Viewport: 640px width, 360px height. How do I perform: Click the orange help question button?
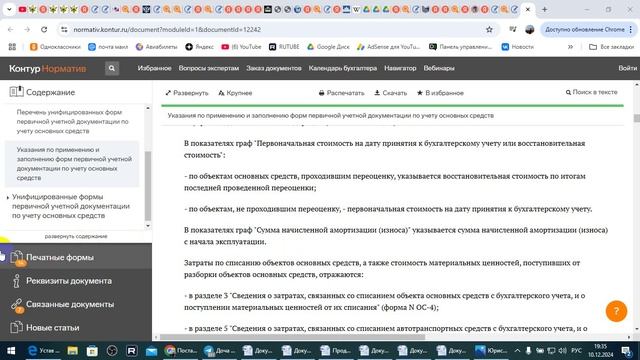pos(616,311)
